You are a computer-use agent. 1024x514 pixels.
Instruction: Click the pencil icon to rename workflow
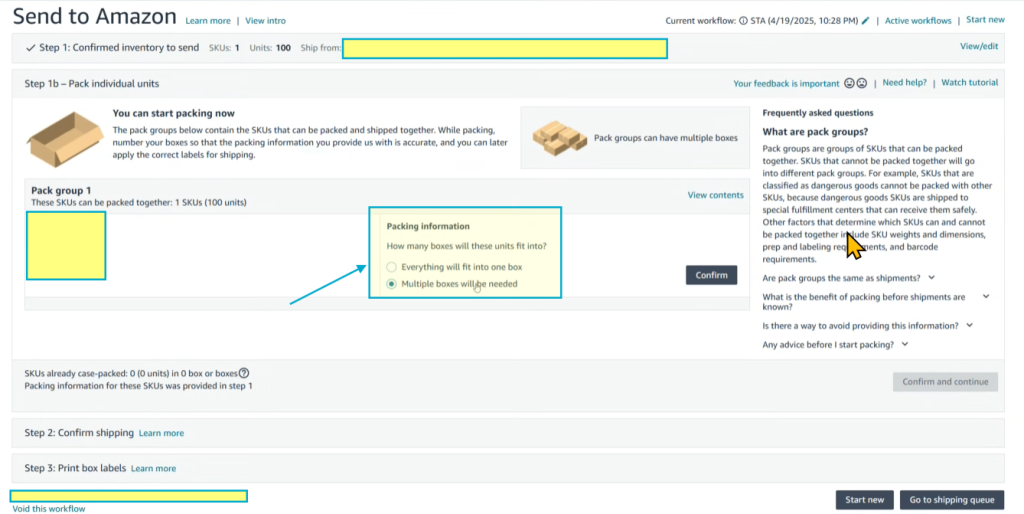(866, 21)
